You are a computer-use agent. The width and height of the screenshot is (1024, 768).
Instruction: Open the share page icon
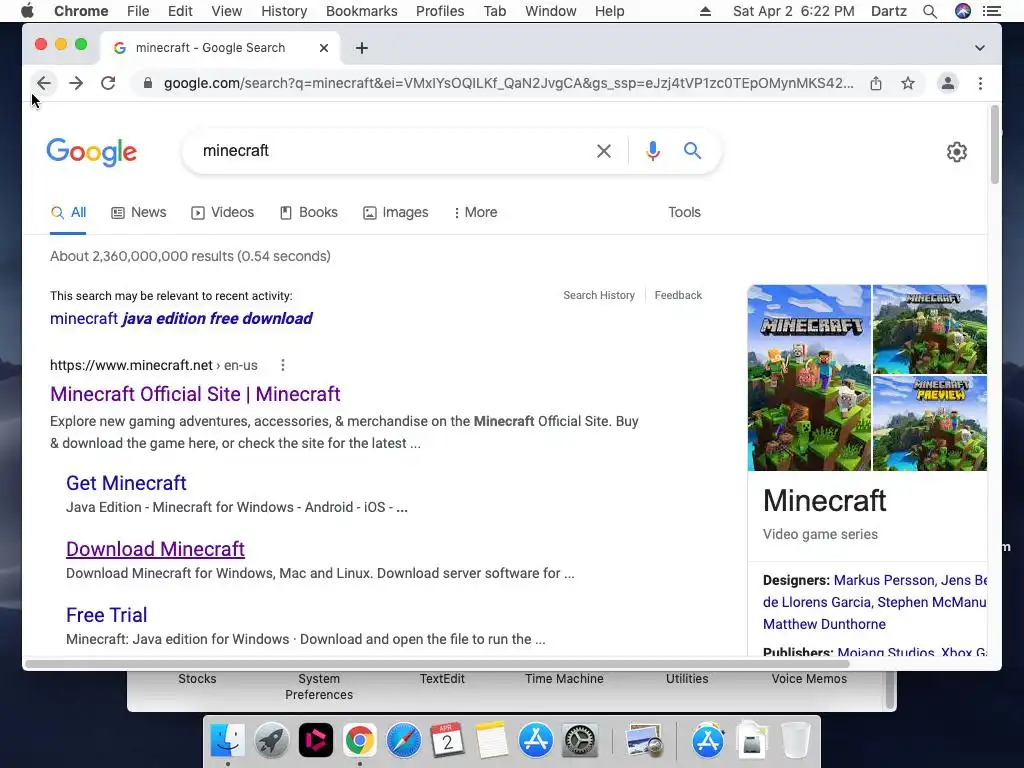pos(876,83)
